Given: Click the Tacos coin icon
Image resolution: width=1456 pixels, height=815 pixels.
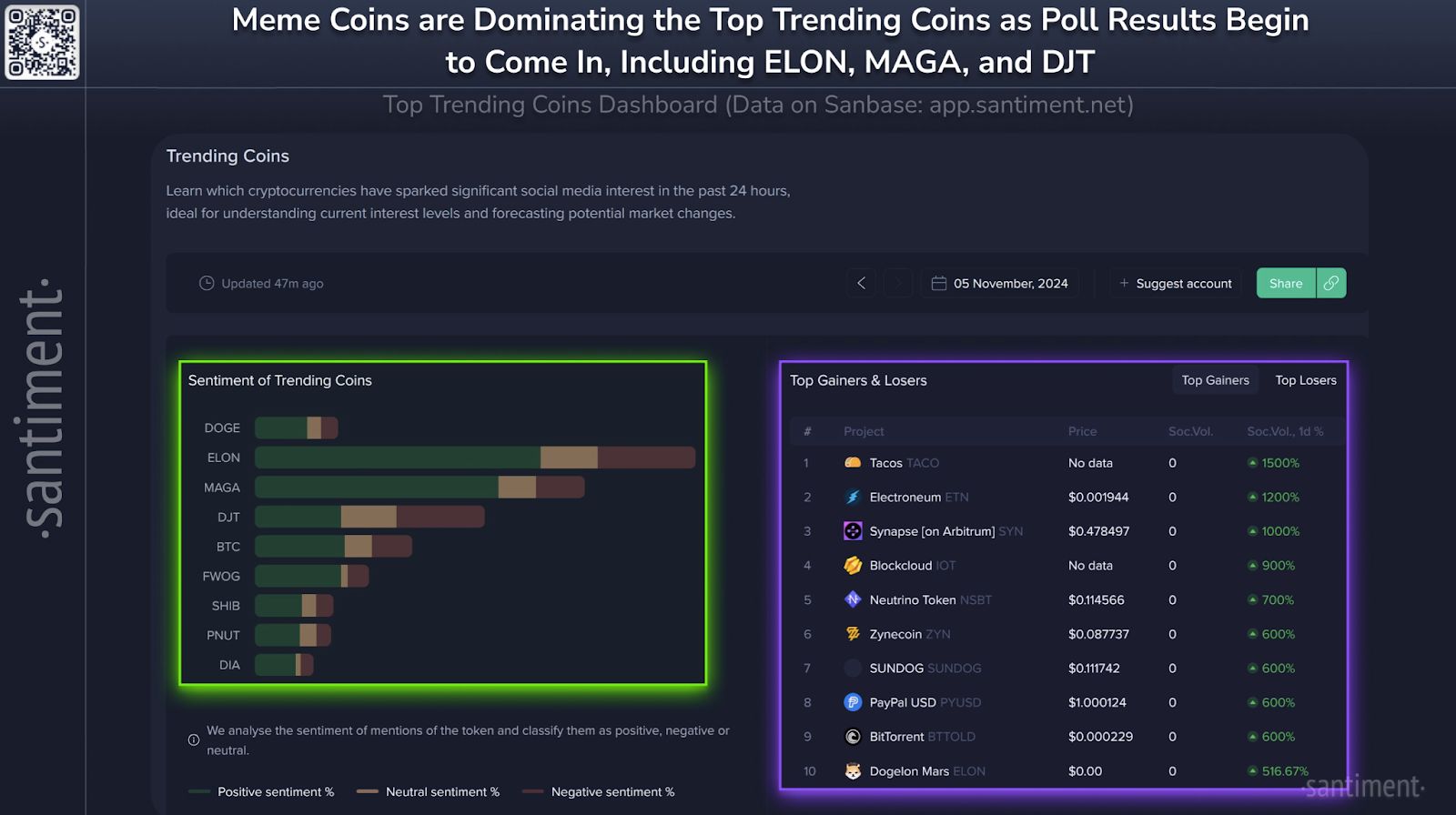Looking at the screenshot, I should (x=853, y=463).
